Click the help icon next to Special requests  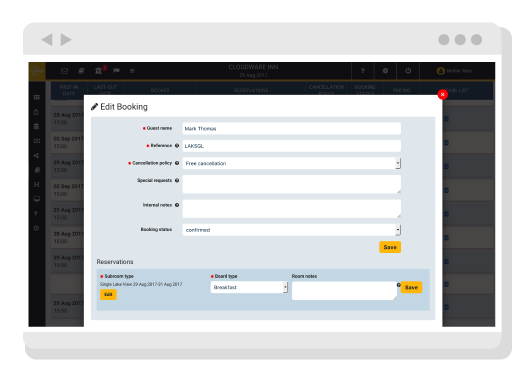(177, 181)
